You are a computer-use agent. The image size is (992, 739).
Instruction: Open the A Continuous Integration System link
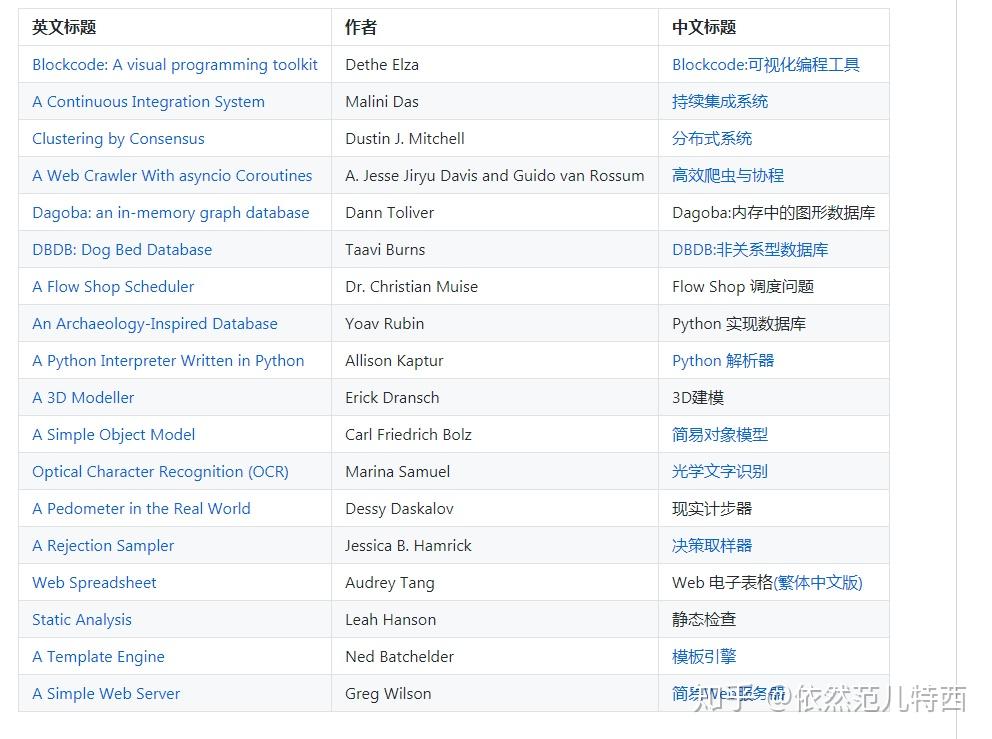[149, 102]
